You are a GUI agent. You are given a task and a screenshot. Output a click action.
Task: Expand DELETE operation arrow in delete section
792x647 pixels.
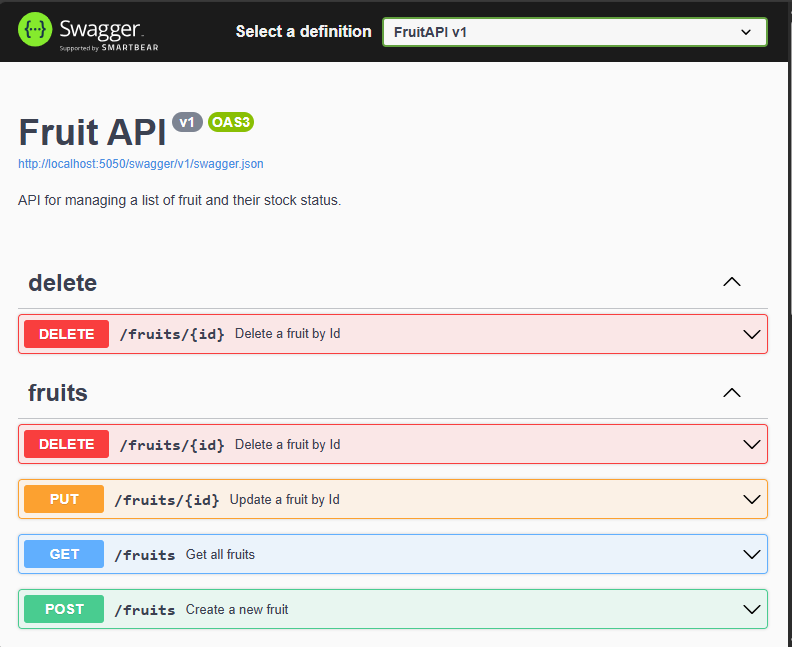tap(752, 334)
